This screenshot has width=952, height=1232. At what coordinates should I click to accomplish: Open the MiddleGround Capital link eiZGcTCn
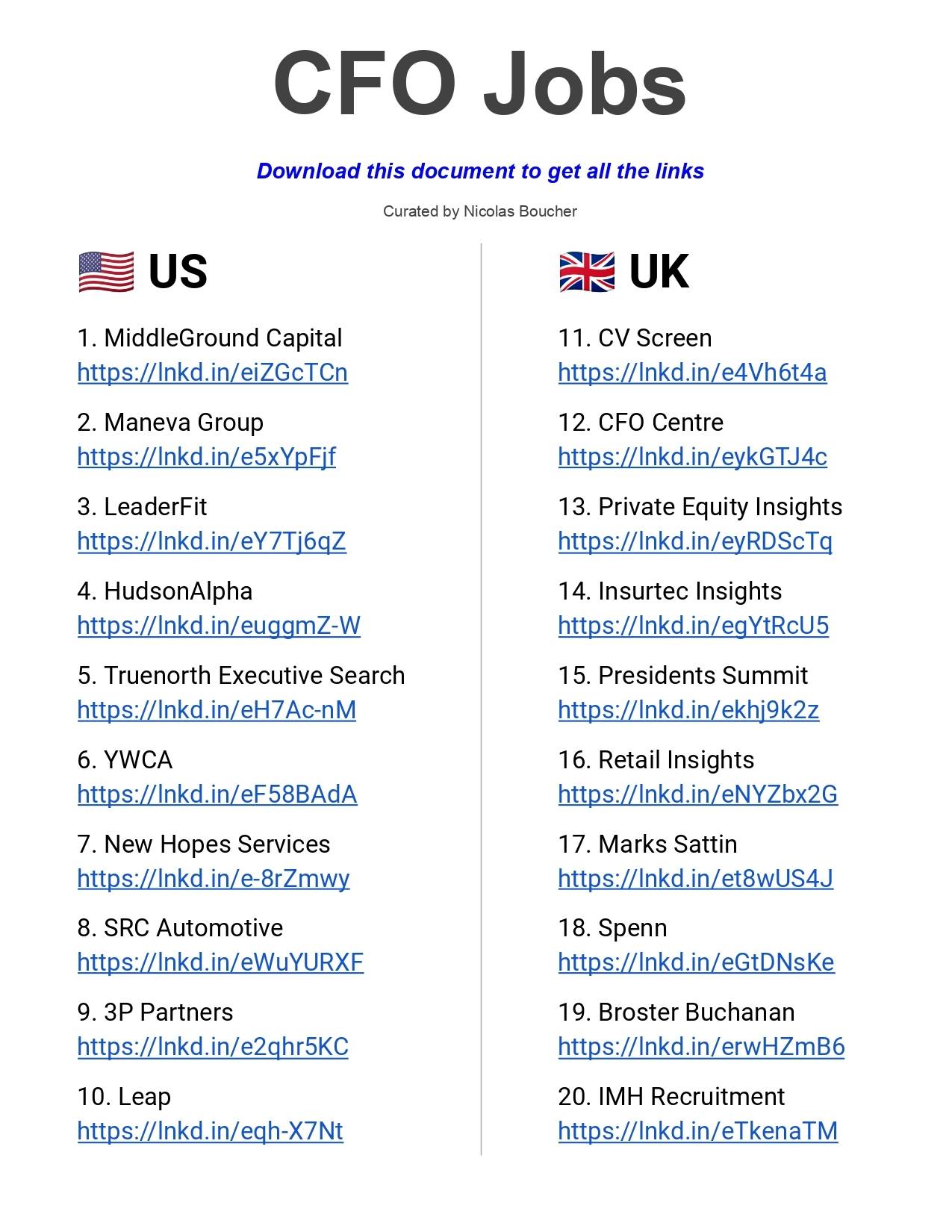(213, 372)
